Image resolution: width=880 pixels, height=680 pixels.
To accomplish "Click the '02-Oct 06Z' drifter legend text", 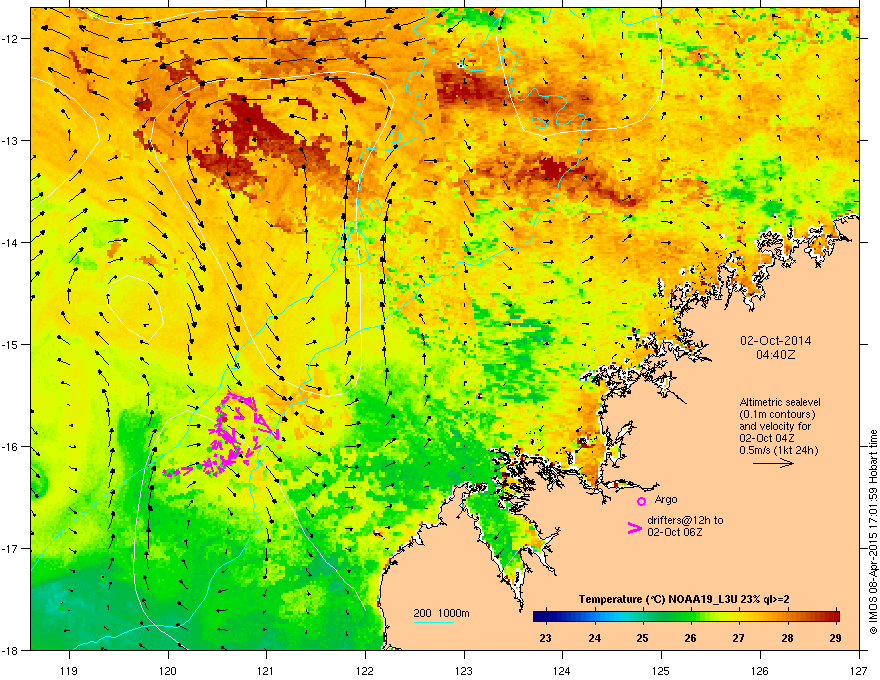I will tap(675, 532).
